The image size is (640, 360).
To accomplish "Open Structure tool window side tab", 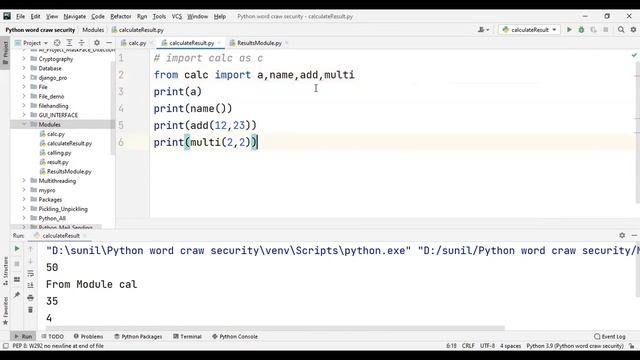I will coord(5,271).
